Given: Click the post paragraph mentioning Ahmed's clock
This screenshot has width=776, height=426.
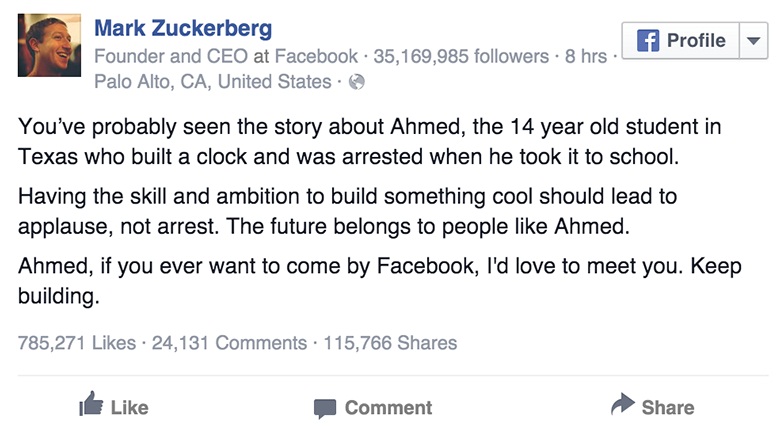Looking at the screenshot, I should (x=368, y=143).
